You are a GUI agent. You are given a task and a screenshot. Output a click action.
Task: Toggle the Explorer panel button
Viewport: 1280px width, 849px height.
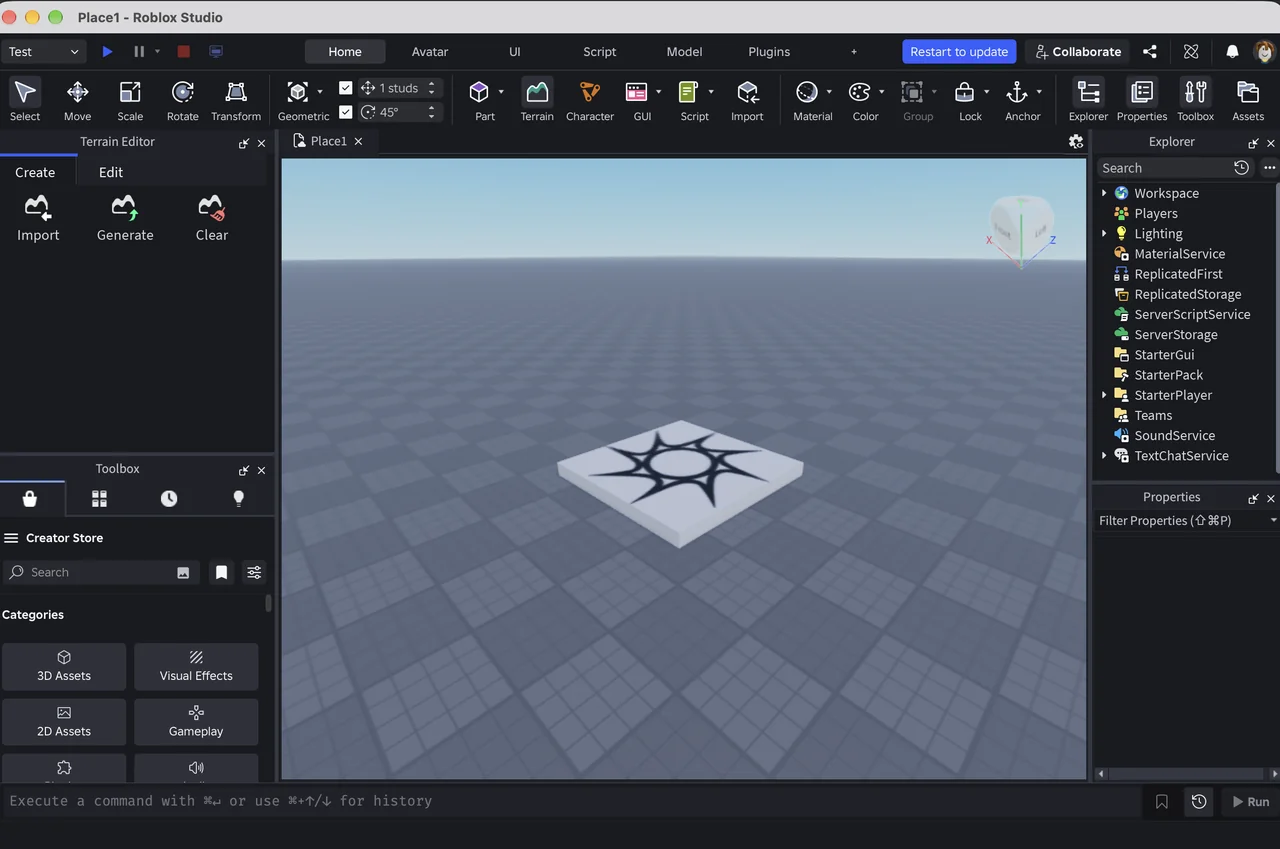click(x=1088, y=100)
